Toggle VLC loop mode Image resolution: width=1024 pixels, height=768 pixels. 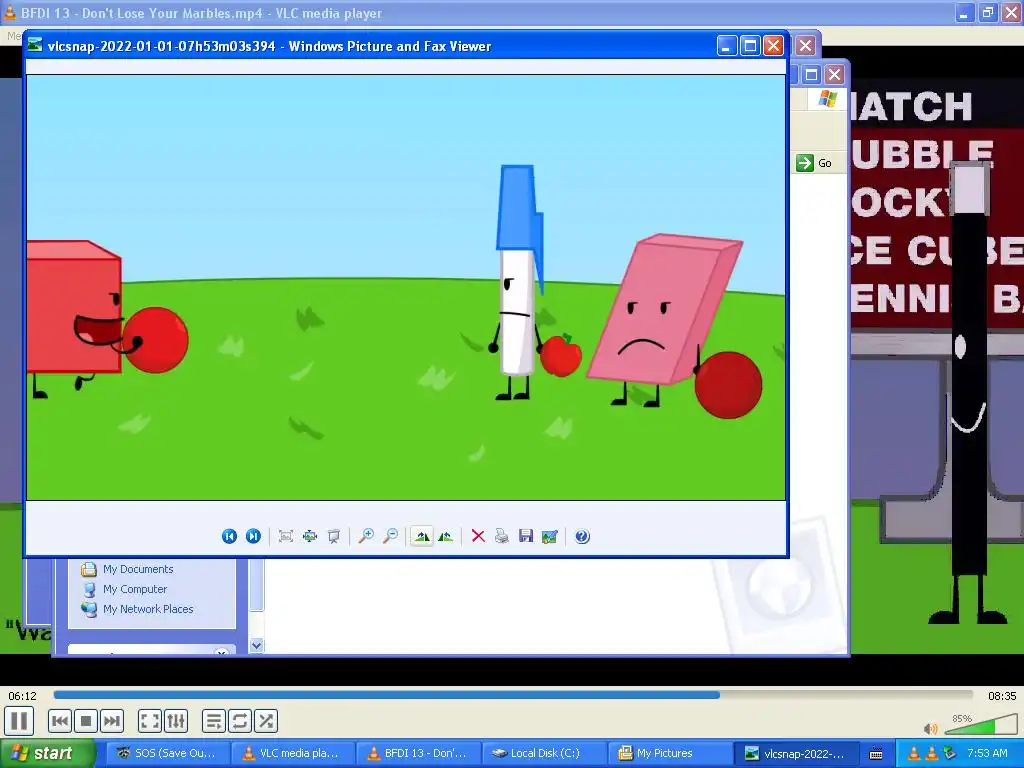click(x=240, y=721)
